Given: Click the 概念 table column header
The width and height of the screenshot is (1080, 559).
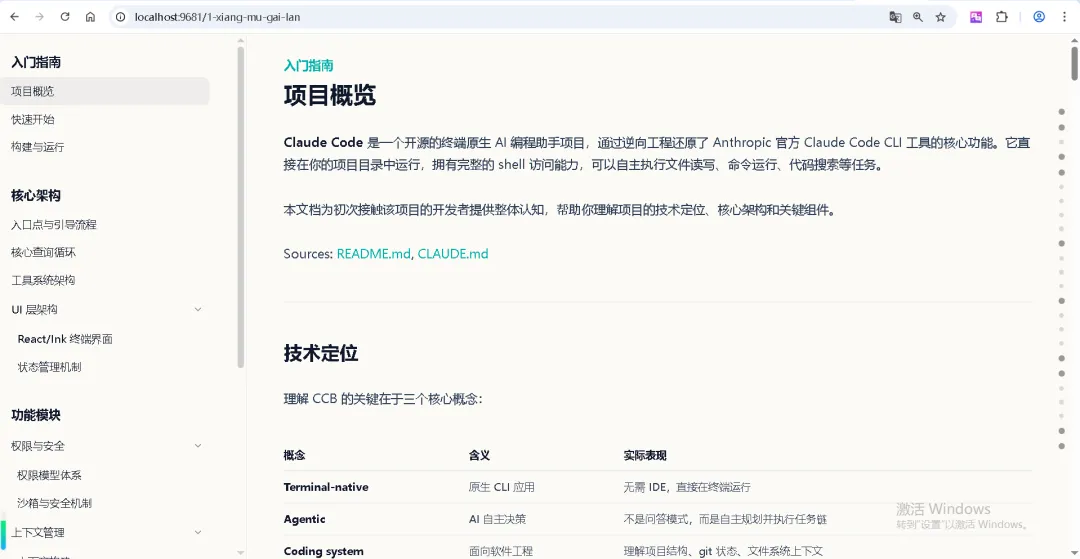Looking at the screenshot, I should point(294,455).
